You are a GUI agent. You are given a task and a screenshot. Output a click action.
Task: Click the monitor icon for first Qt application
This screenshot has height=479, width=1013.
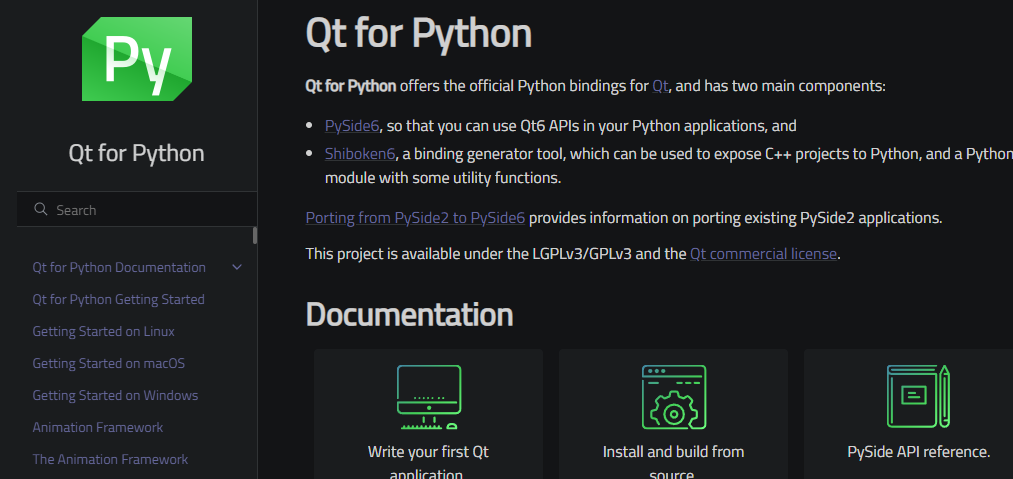[x=428, y=396]
